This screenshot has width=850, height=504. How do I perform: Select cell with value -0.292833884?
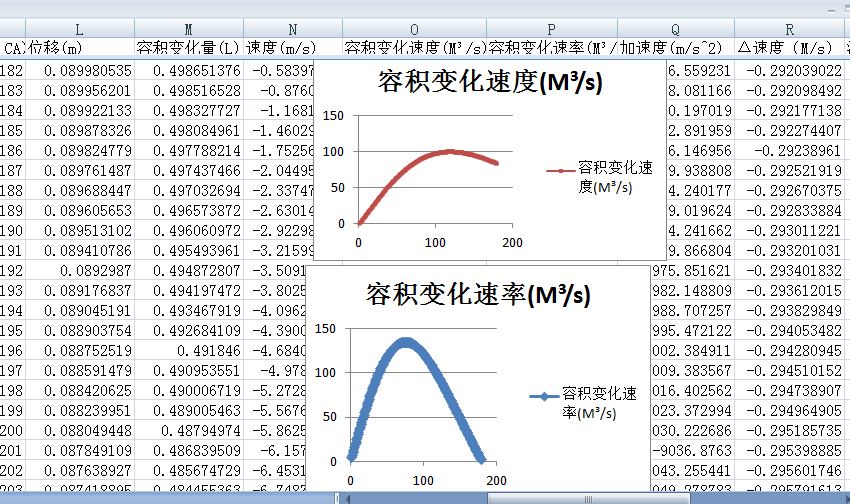click(789, 210)
